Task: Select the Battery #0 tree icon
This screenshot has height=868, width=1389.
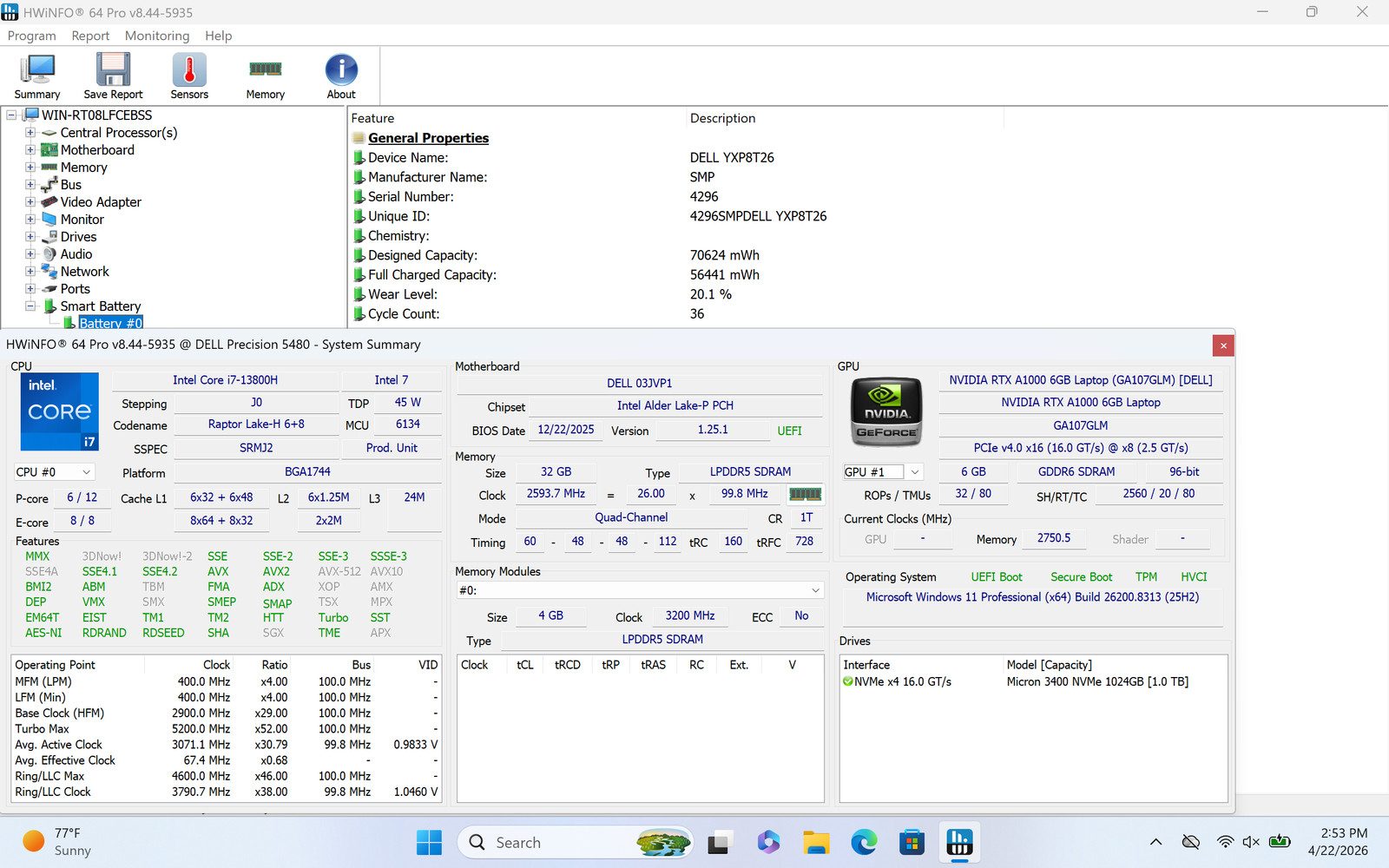Action: coord(69,323)
